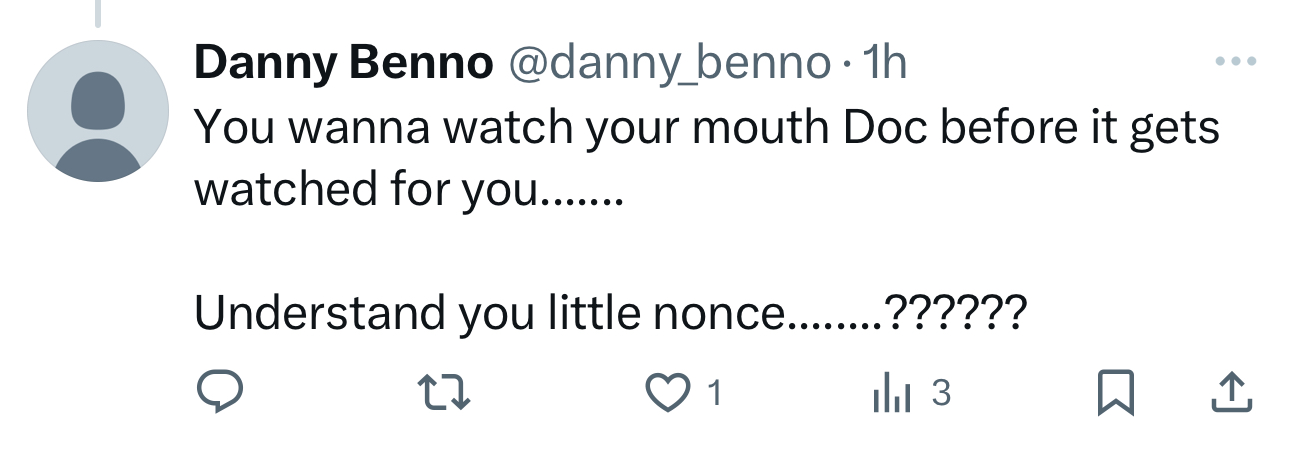The image size is (1290, 458).
Task: Click the text "watched for you......."
Action: tap(408, 188)
